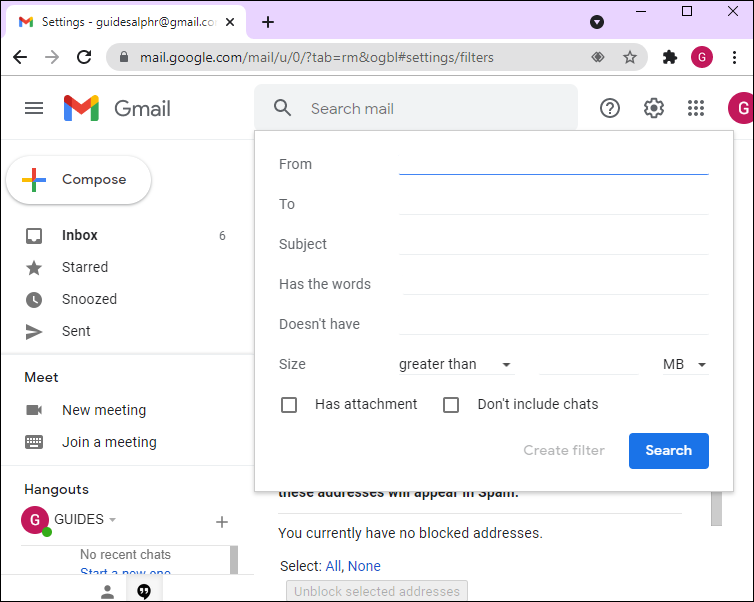
Task: Start a new Hangouts conversation with plus icon
Action: click(x=222, y=521)
